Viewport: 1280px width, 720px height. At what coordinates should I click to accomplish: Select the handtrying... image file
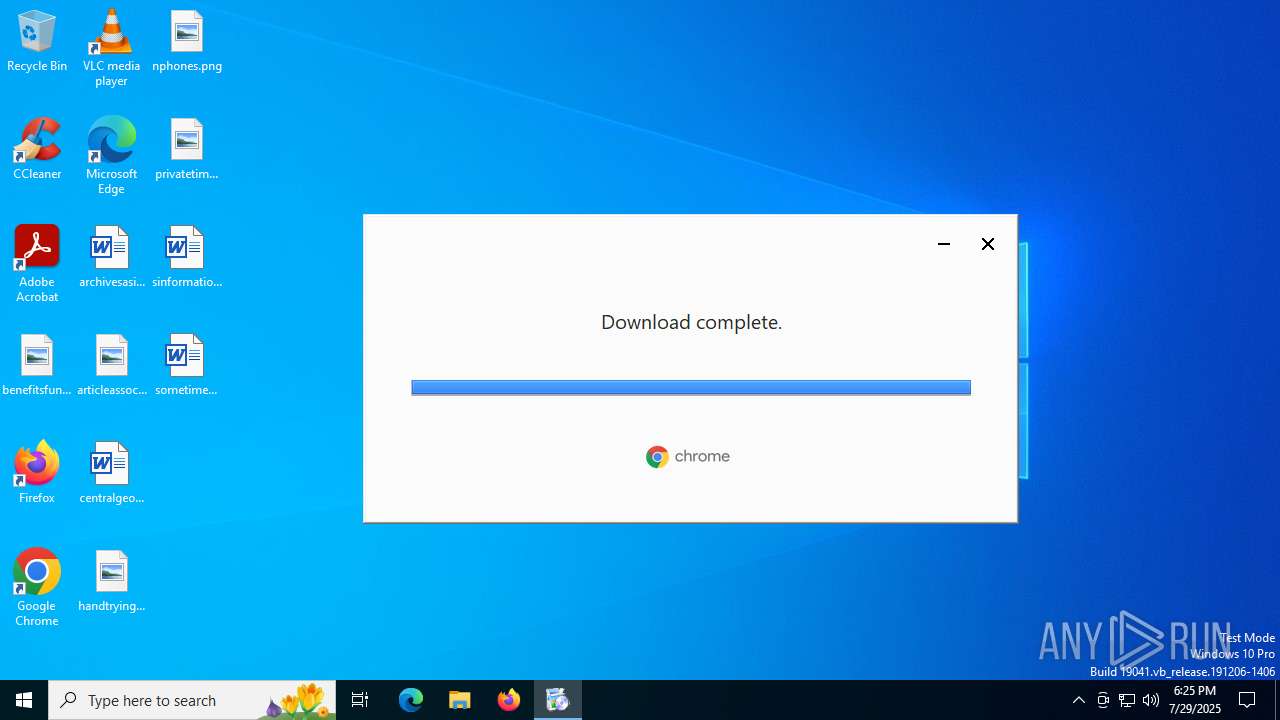(x=111, y=582)
